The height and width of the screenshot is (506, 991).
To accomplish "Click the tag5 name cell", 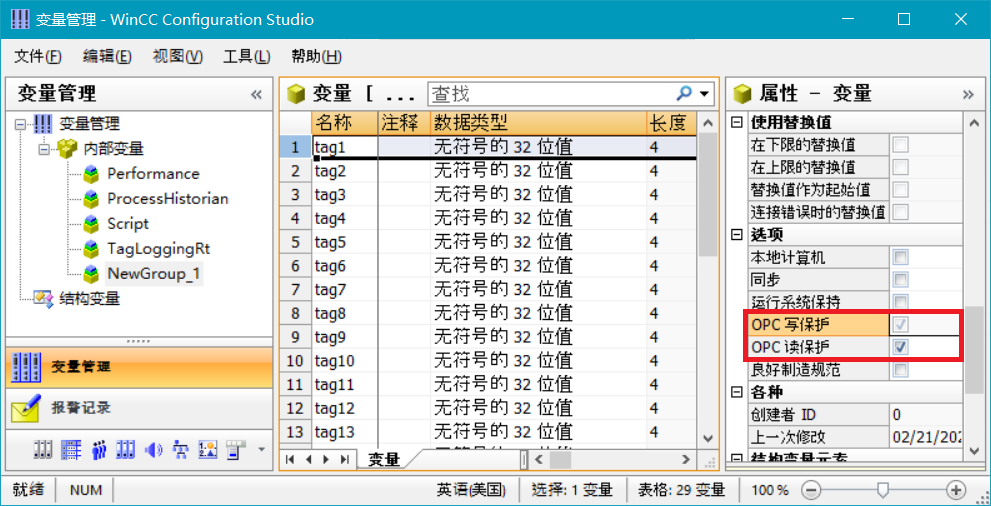I will pyautogui.click(x=344, y=242).
